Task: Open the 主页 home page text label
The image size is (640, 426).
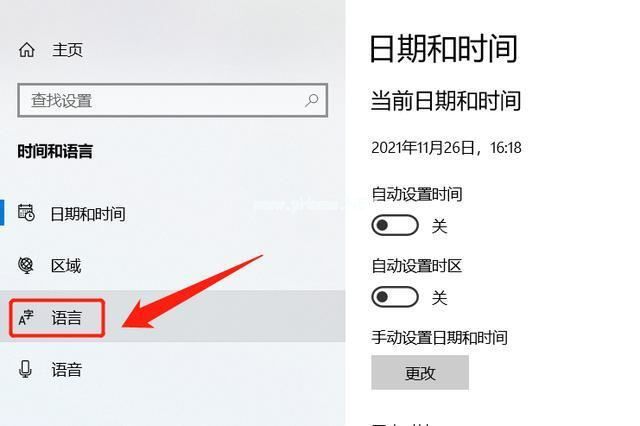Action: click(x=67, y=50)
